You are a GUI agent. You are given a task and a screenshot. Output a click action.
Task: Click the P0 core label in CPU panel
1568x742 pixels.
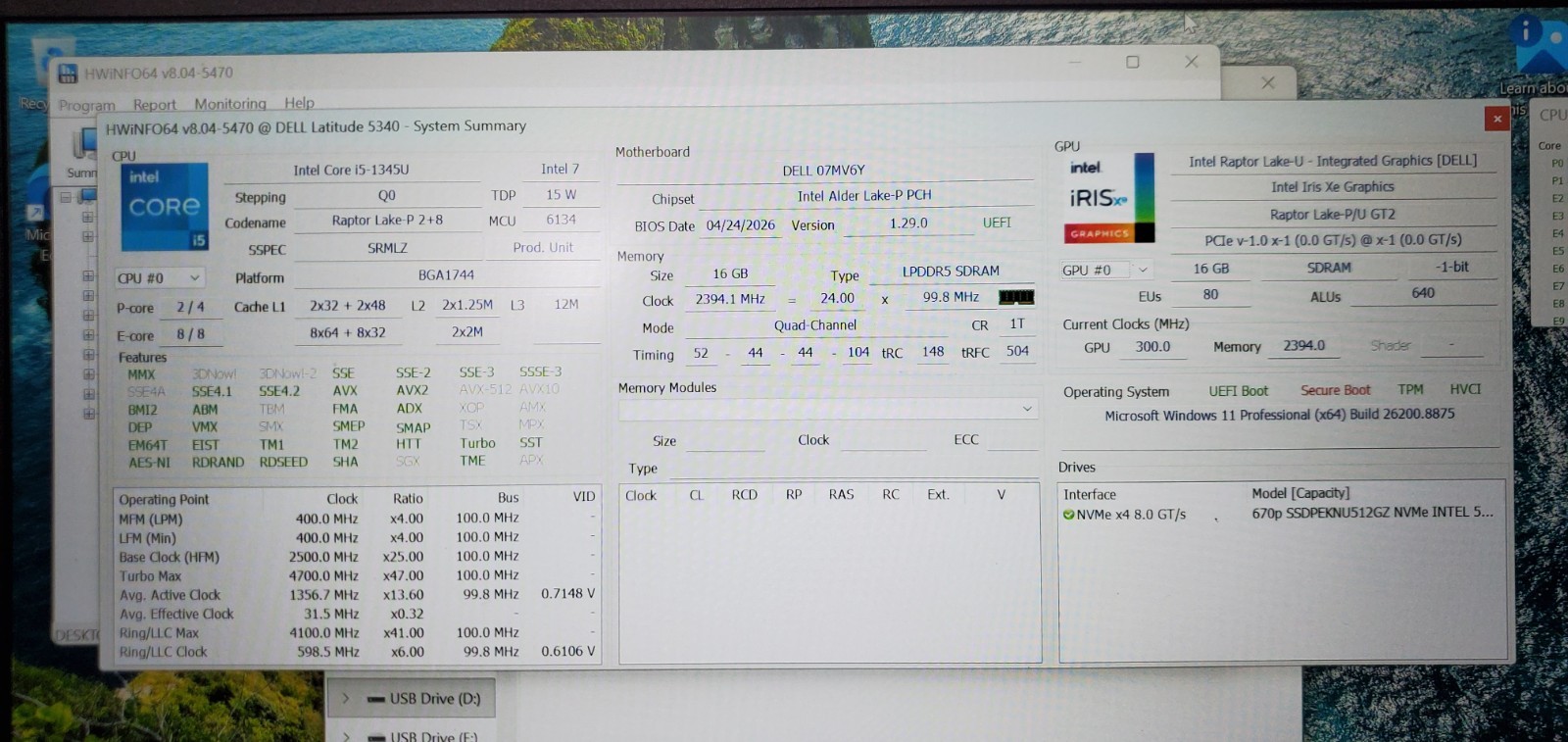point(1557,164)
